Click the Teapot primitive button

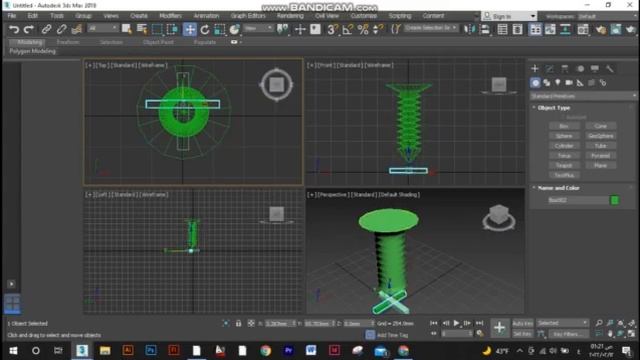(564, 165)
